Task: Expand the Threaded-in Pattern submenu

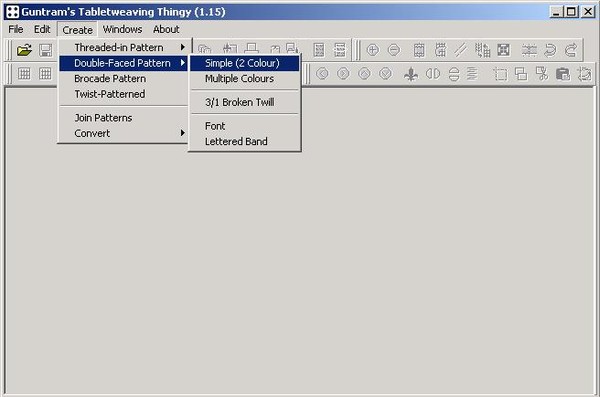Action: 123,47
